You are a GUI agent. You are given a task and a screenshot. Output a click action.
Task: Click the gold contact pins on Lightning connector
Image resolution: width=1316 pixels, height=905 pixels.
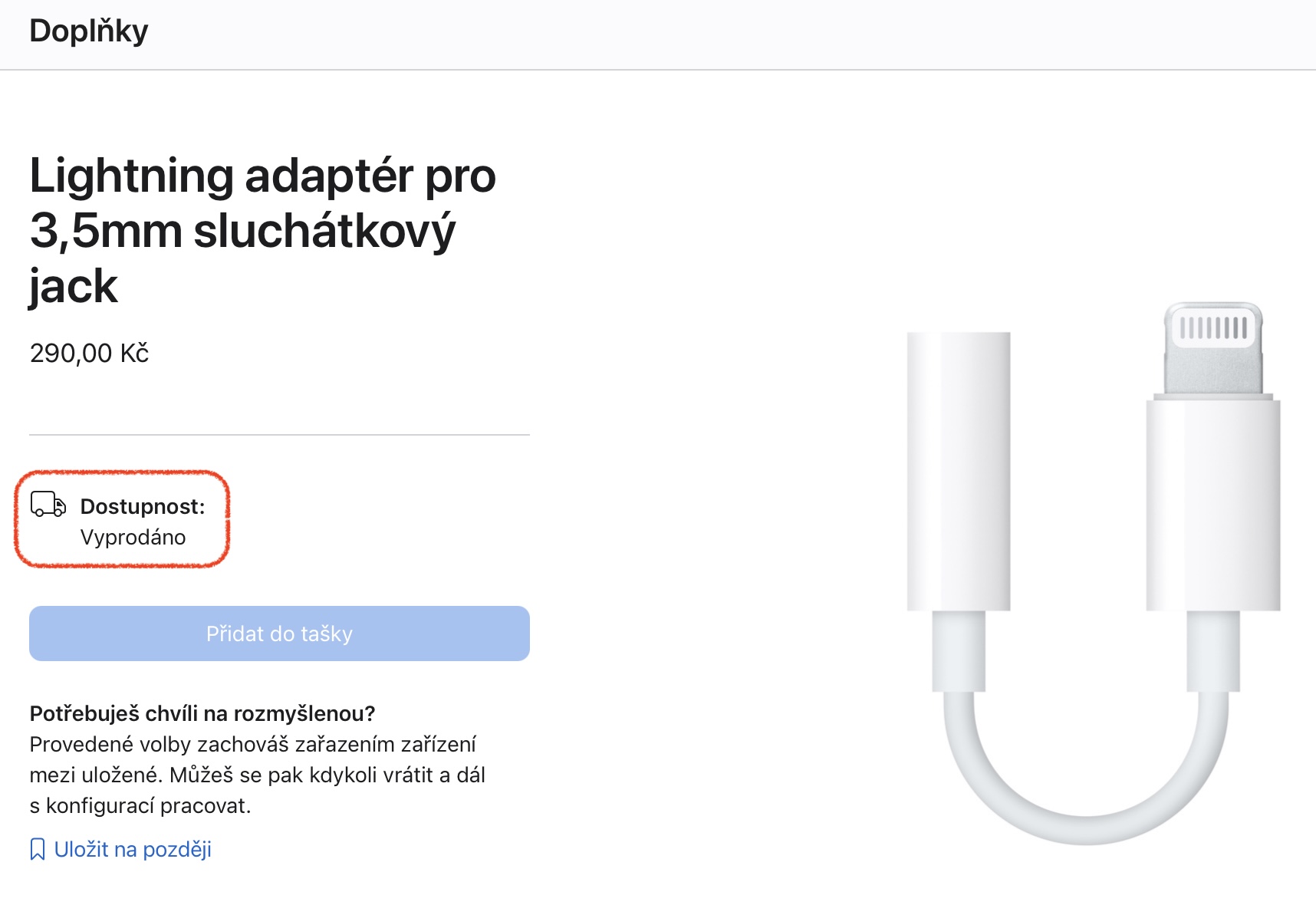pyautogui.click(x=1212, y=327)
